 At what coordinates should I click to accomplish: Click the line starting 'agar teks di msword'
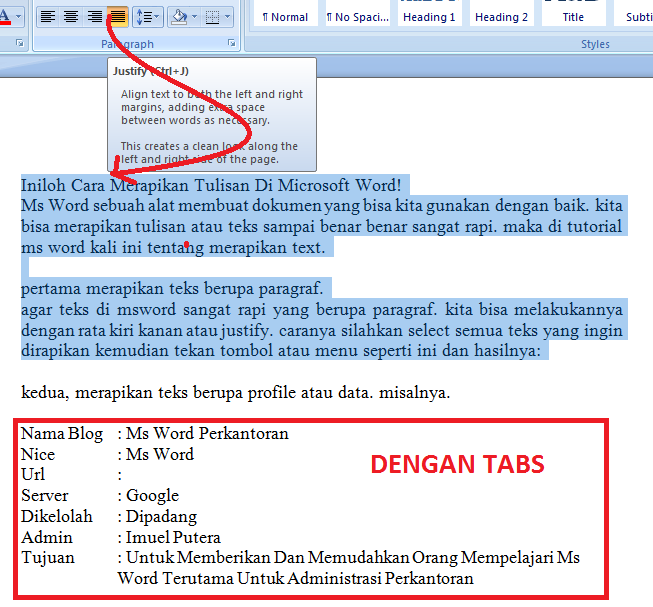point(322,309)
